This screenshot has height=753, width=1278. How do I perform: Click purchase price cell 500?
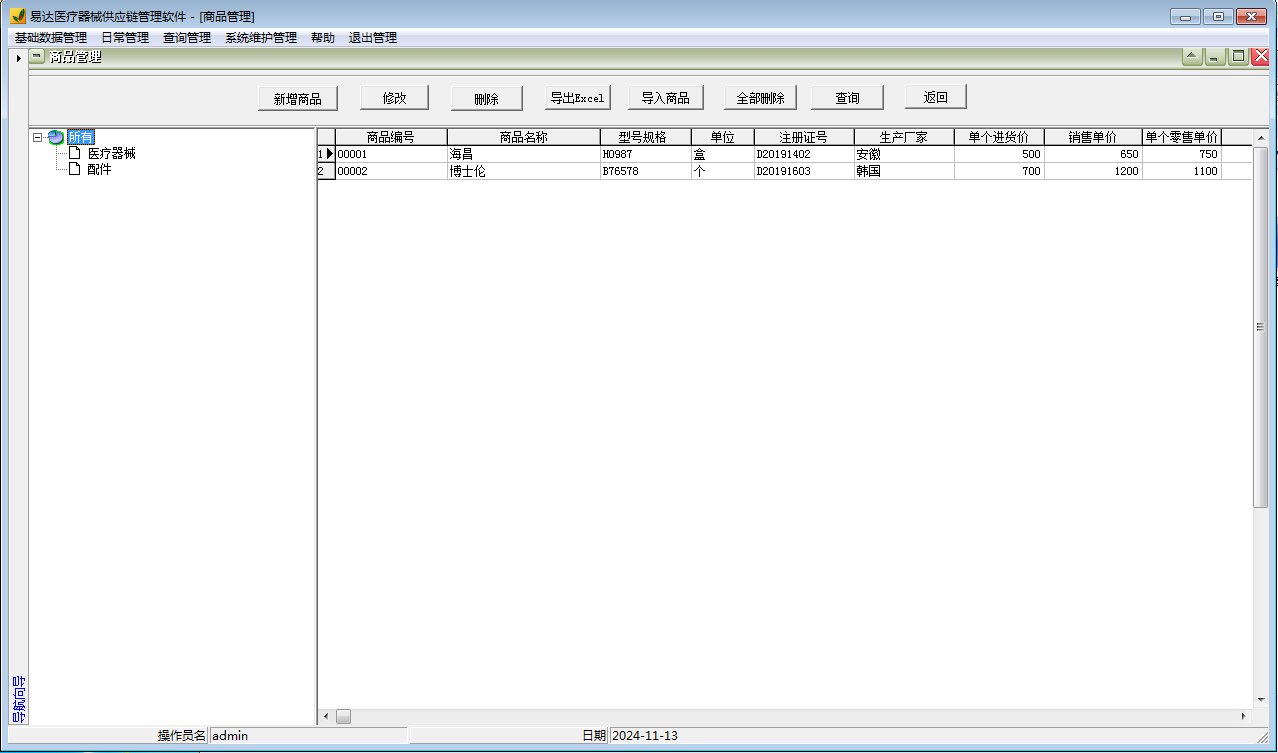click(999, 155)
